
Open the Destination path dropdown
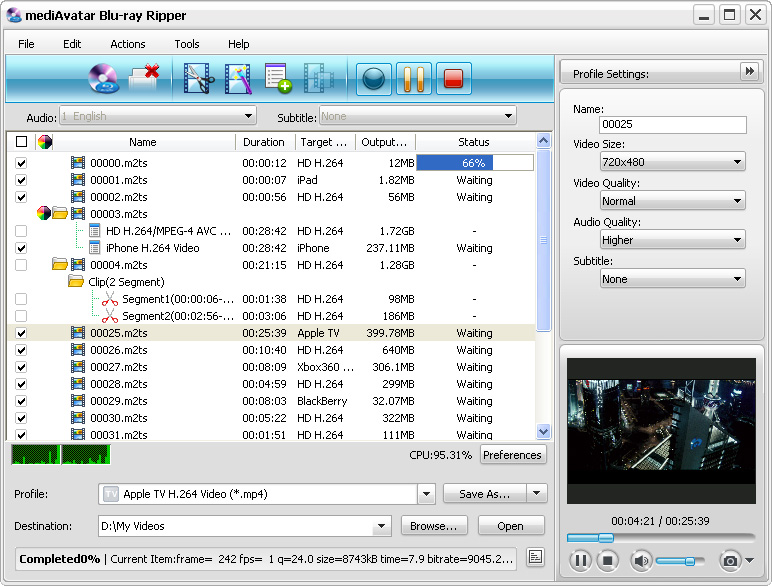[381, 526]
